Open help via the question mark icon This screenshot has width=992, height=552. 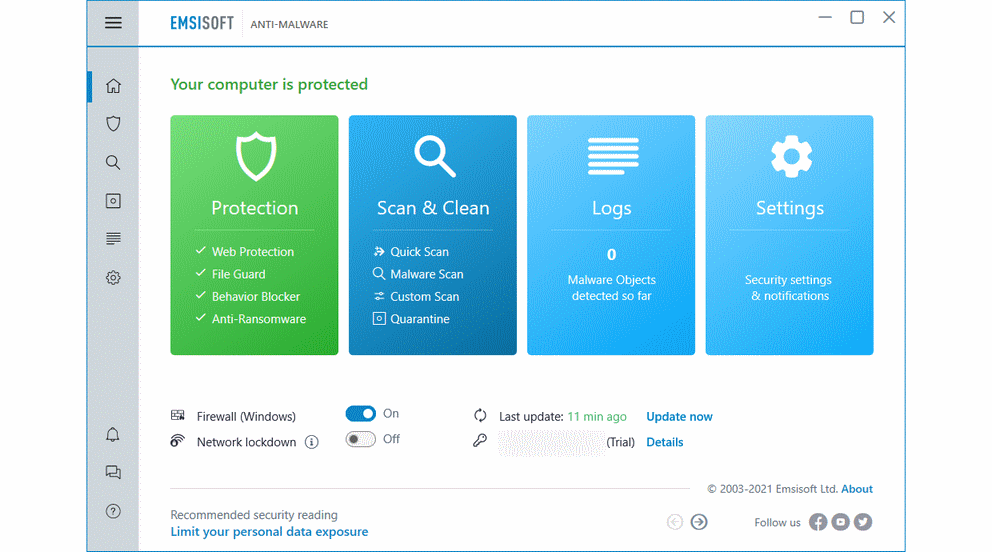click(x=113, y=512)
